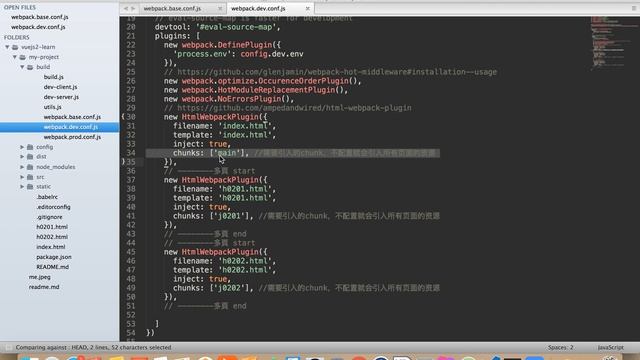Click filename: 'h0202.html' on line 46
Screen dimensions: 640x360
(224, 261)
